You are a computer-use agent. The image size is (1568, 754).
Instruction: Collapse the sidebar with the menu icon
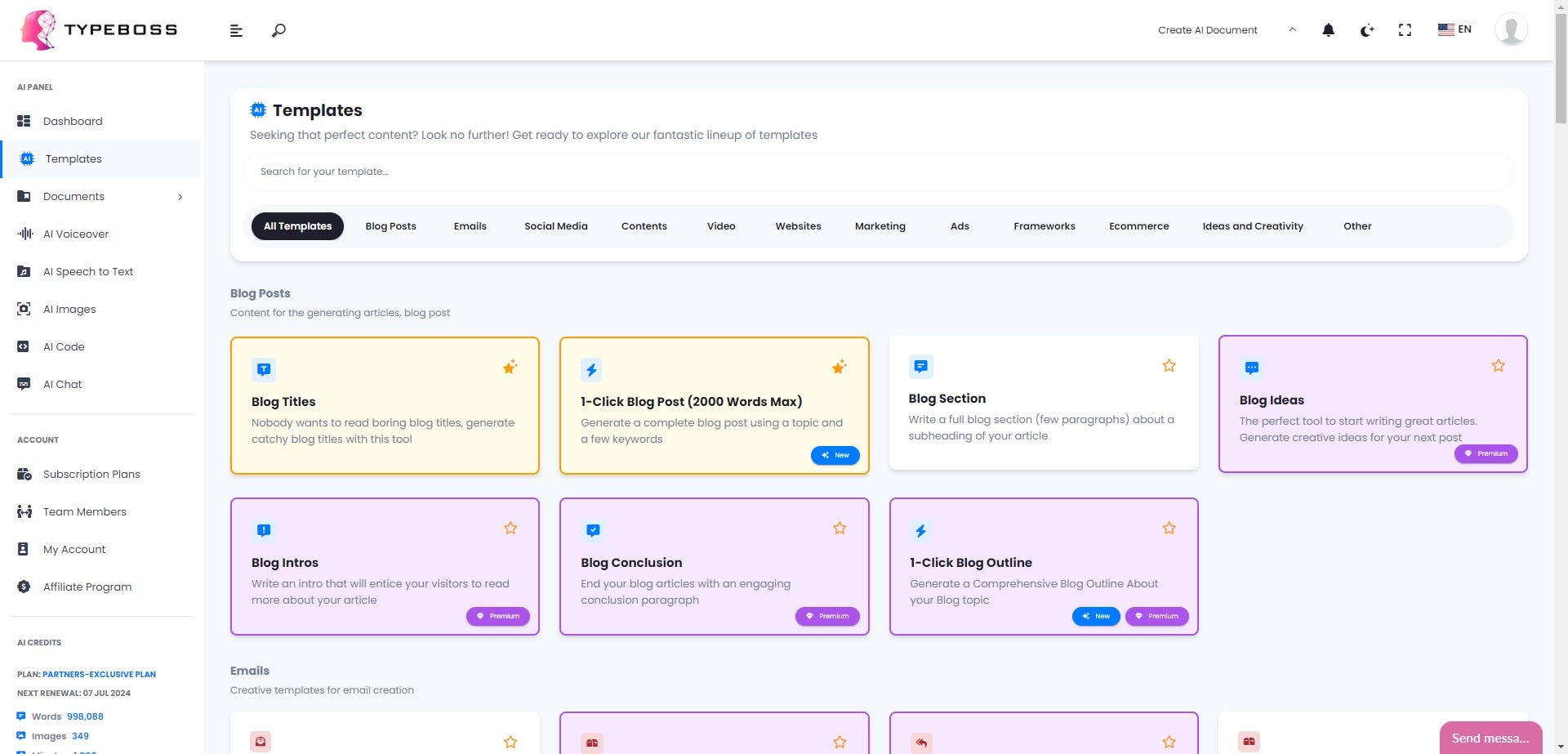click(x=236, y=30)
